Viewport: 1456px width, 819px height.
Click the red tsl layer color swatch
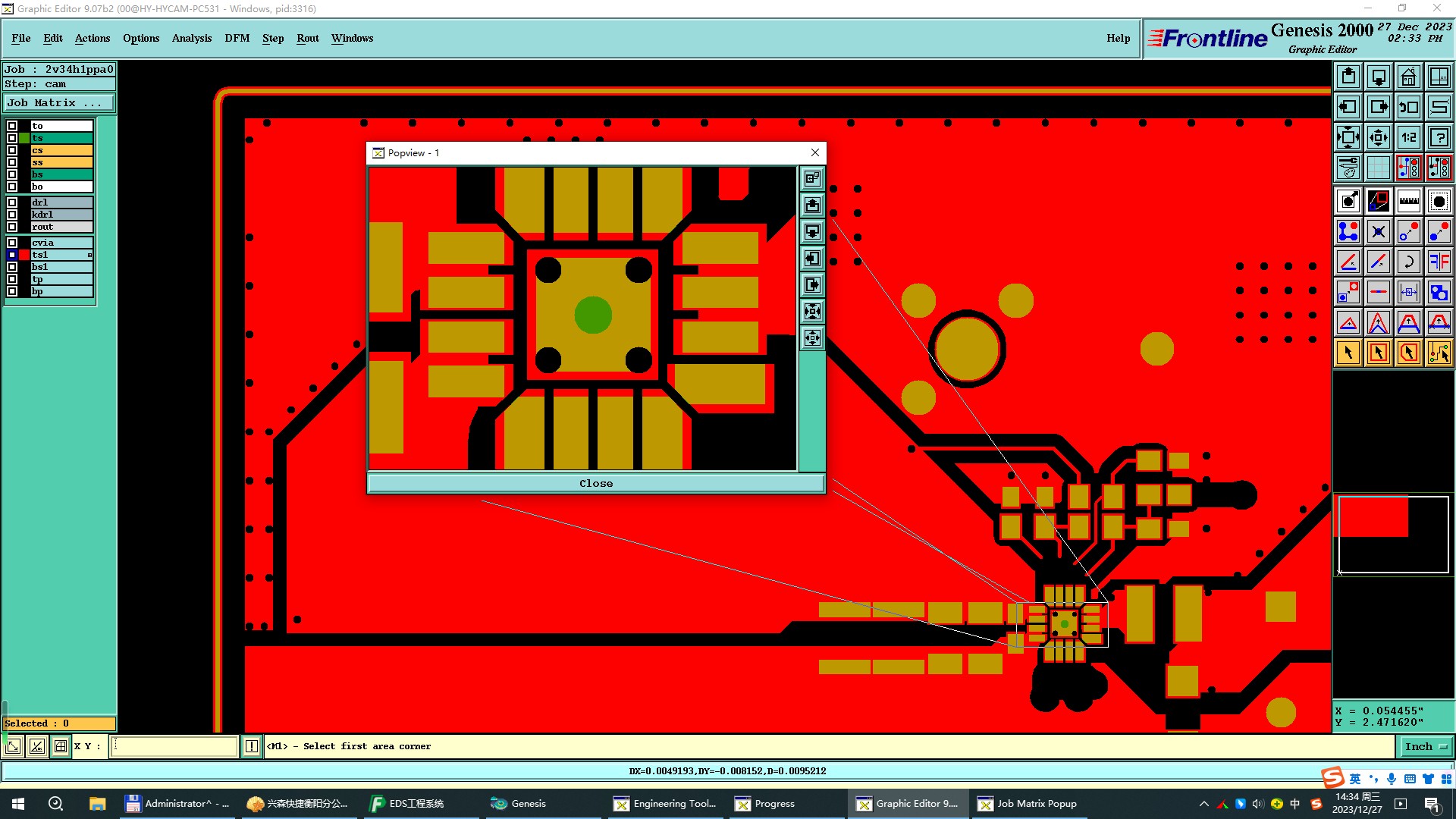24,255
